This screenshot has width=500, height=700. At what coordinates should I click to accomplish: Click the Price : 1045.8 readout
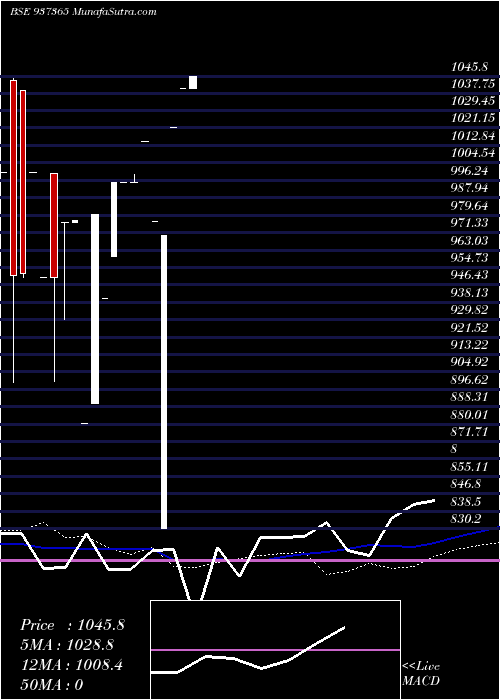72,625
